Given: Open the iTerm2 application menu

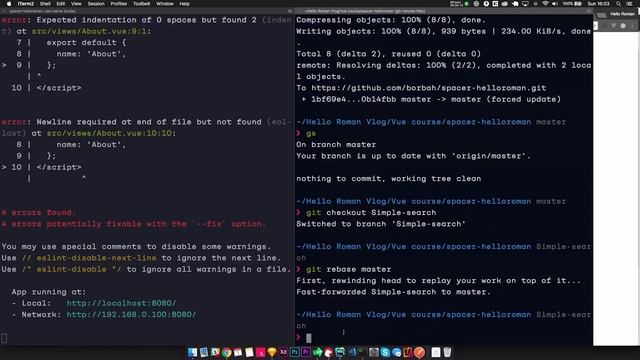Looking at the screenshot, I should pyautogui.click(x=25, y=4).
